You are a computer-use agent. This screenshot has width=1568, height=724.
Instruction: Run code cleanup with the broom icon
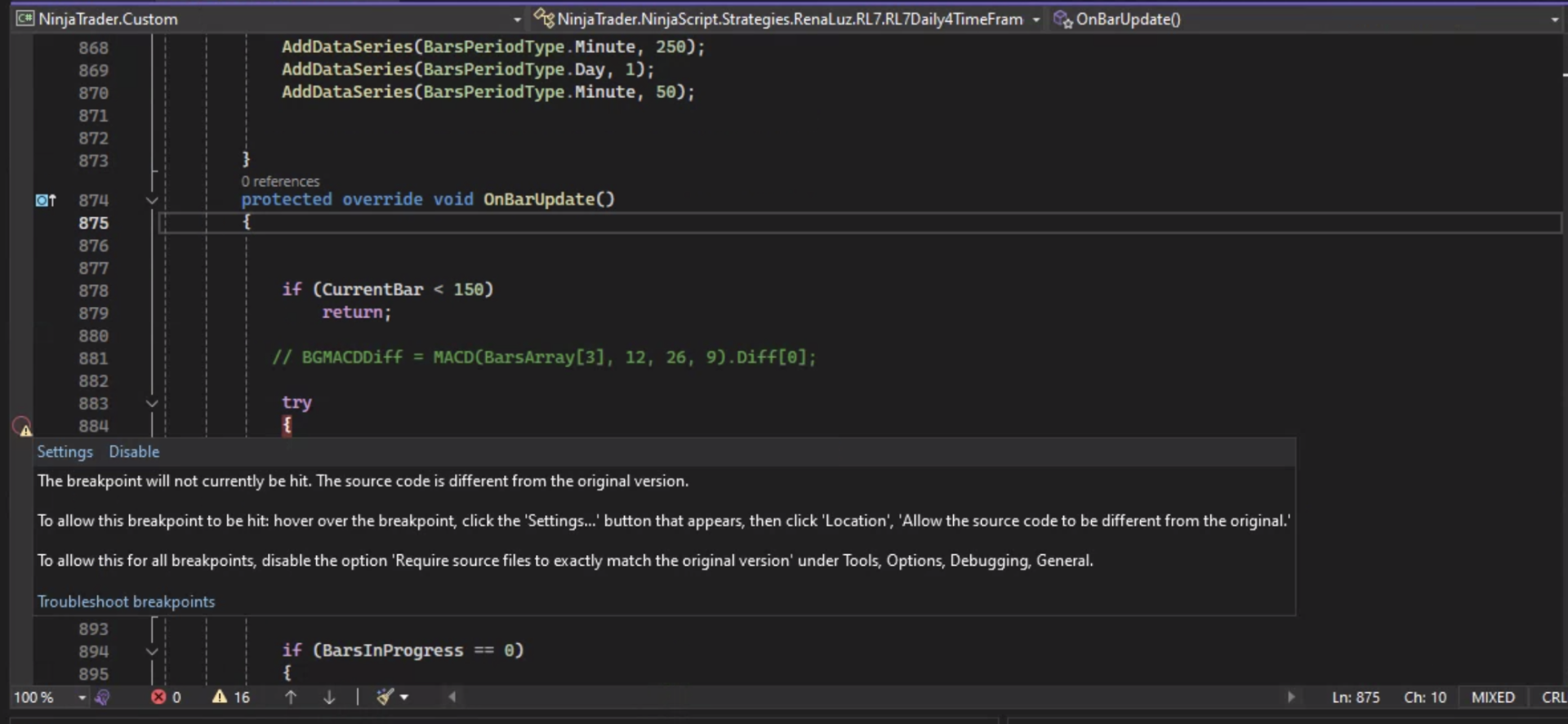point(385,697)
